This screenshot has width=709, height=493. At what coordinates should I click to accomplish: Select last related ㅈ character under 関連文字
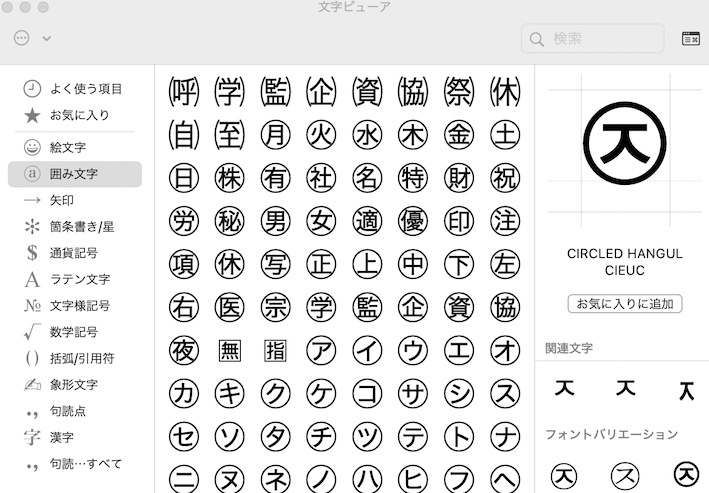tap(686, 390)
